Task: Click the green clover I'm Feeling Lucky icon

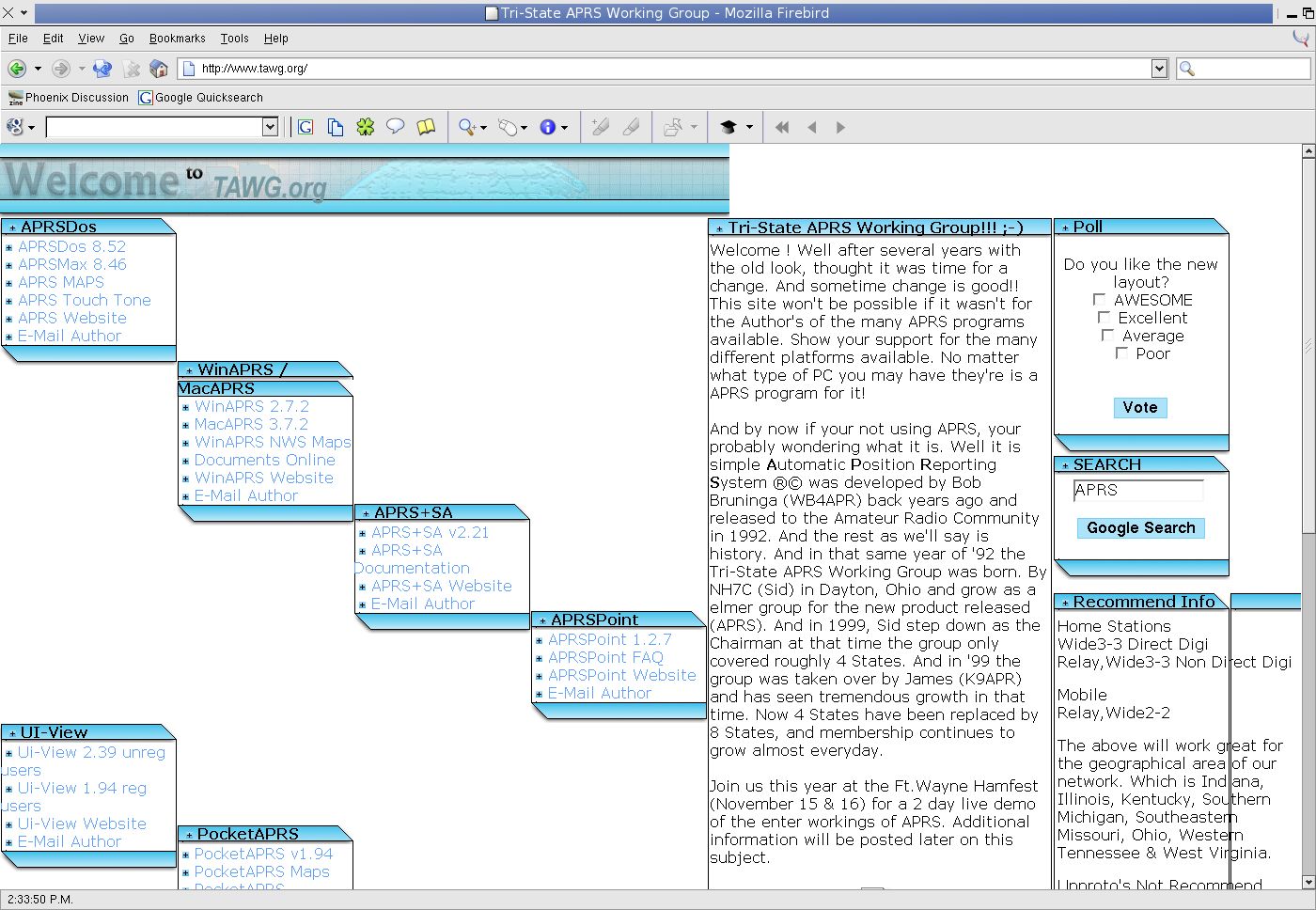Action: (x=366, y=127)
